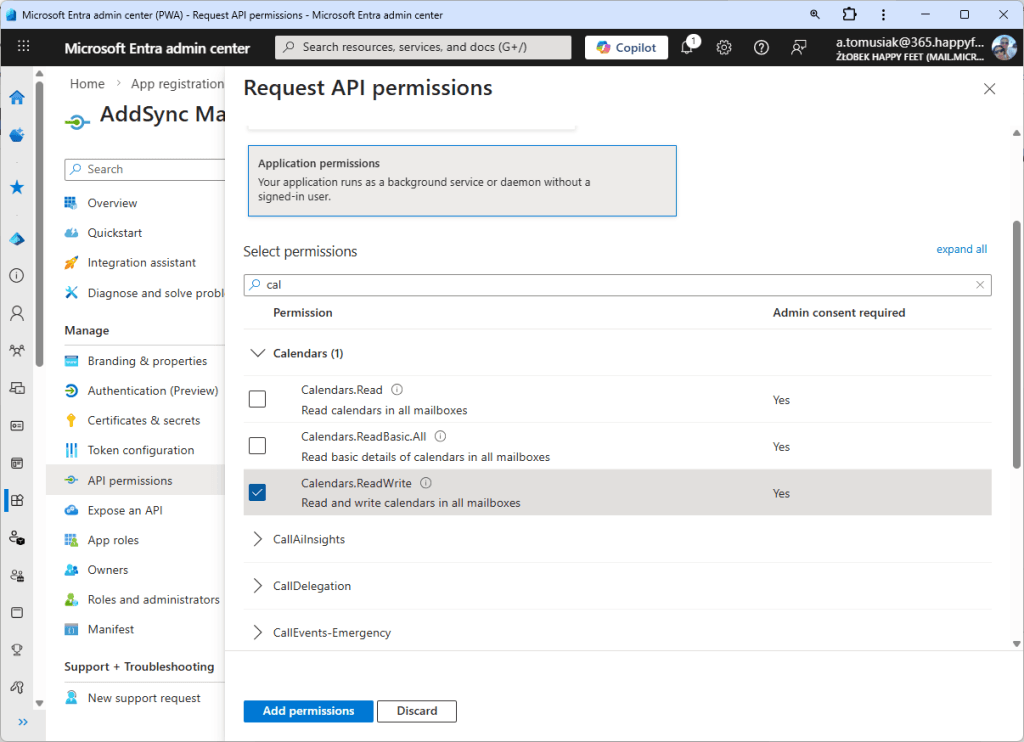Click the Home icon in left rail
The width and height of the screenshot is (1024, 742).
tap(17, 97)
